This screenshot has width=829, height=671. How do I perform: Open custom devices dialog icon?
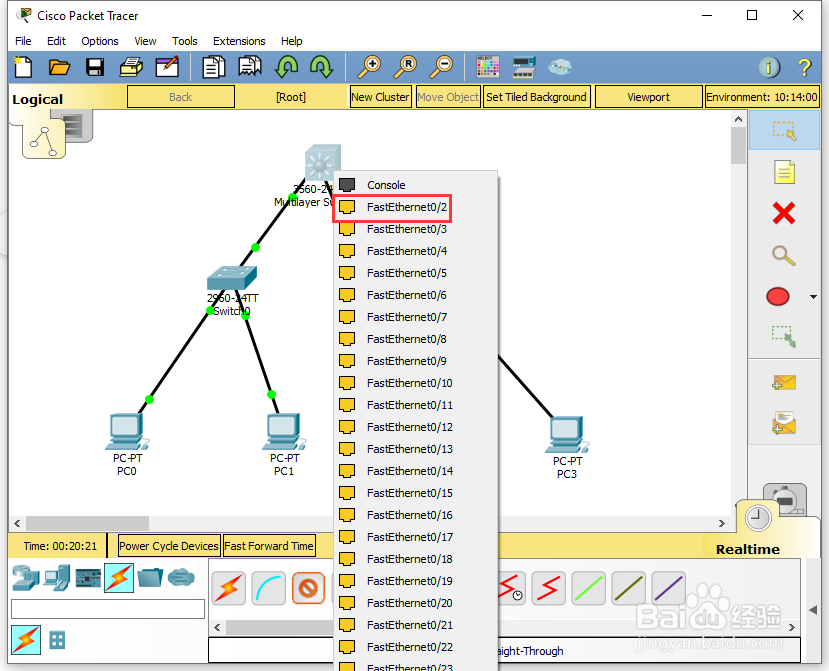coord(524,67)
